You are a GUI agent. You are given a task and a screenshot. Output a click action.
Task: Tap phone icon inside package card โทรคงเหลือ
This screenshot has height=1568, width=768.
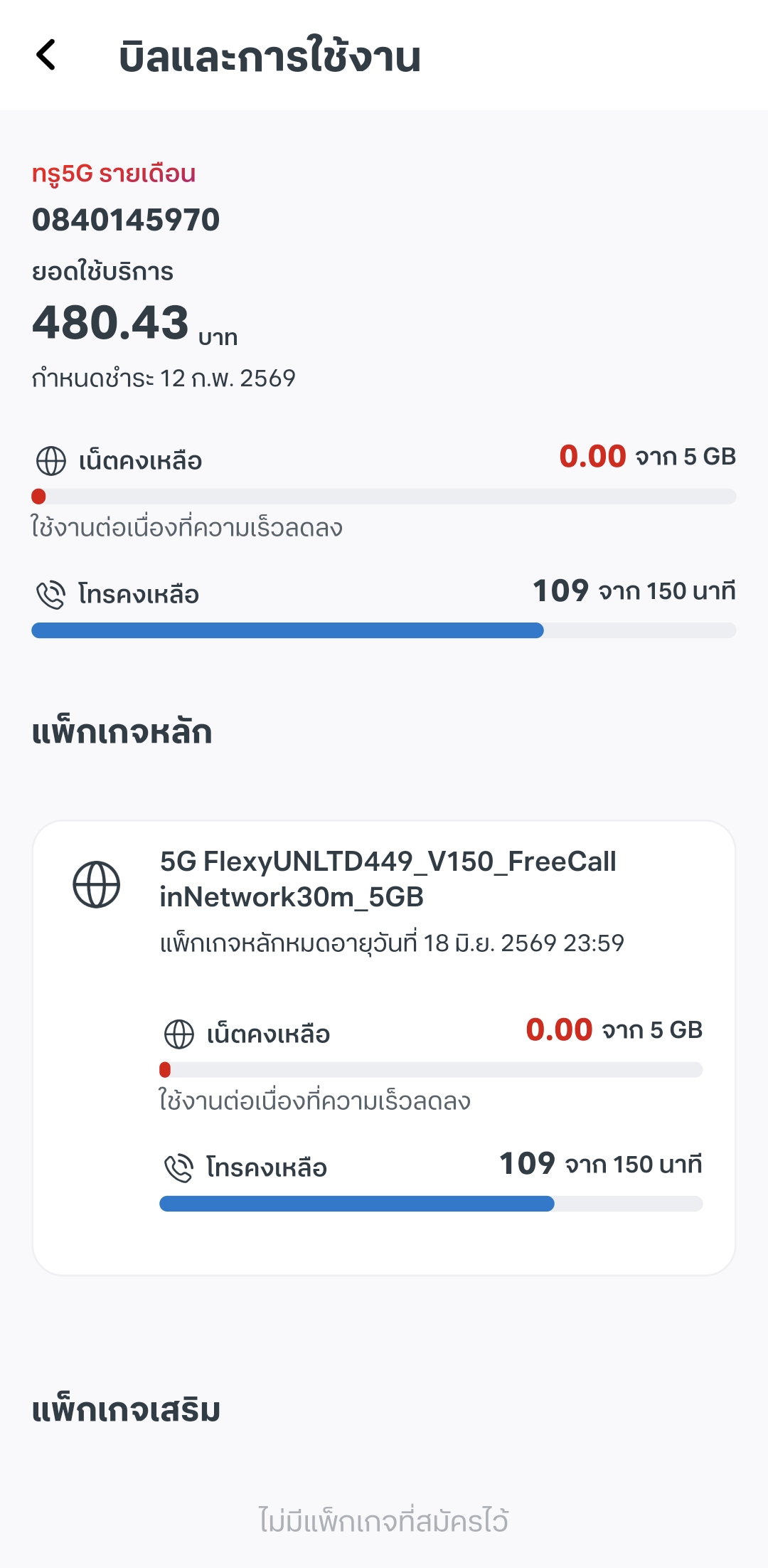coord(179,1168)
